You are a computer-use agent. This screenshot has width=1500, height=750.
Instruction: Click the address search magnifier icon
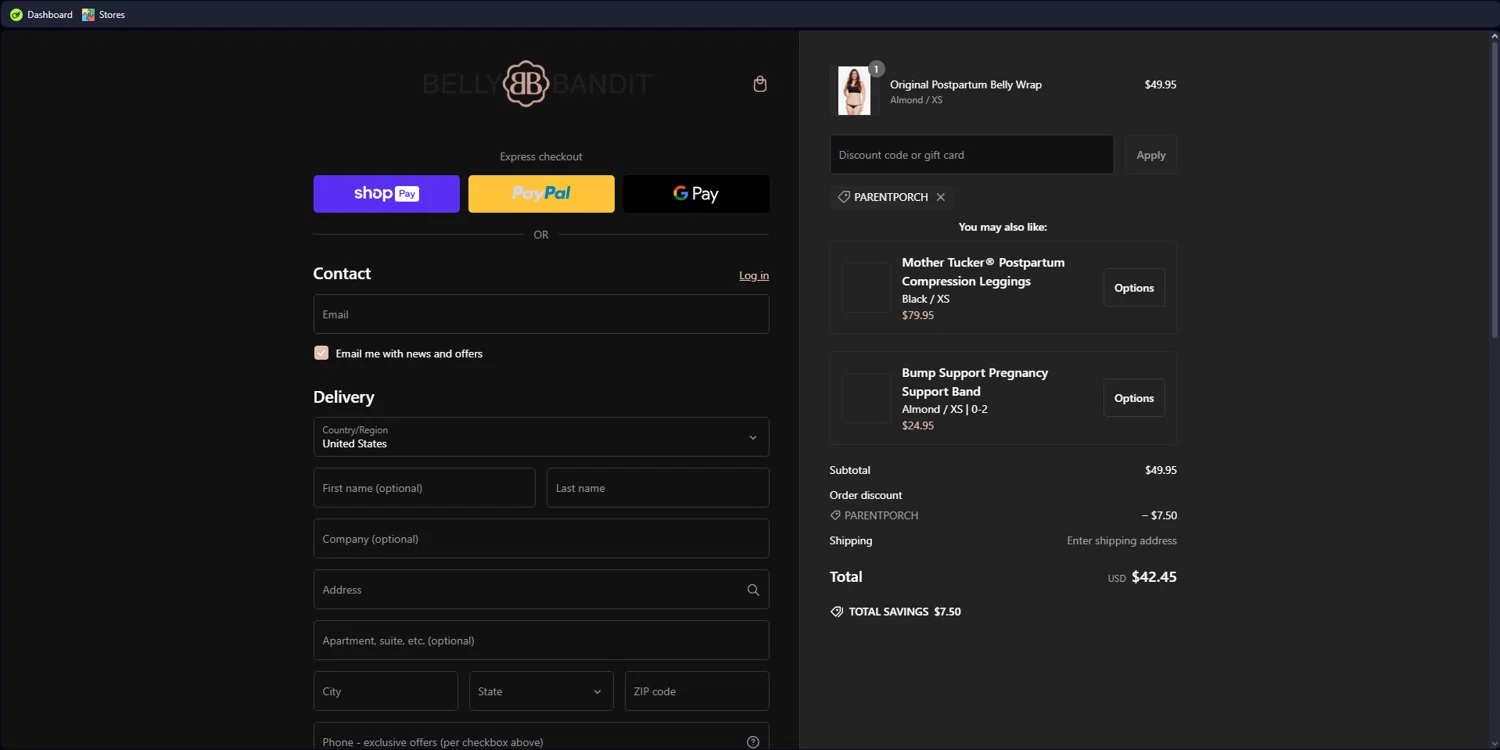tap(753, 590)
